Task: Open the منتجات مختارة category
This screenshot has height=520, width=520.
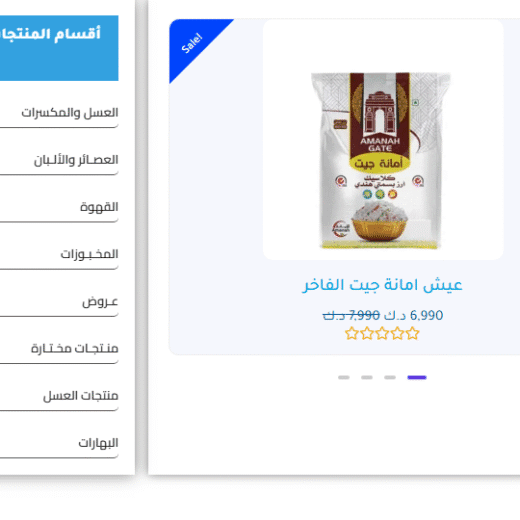Action: coord(75,349)
